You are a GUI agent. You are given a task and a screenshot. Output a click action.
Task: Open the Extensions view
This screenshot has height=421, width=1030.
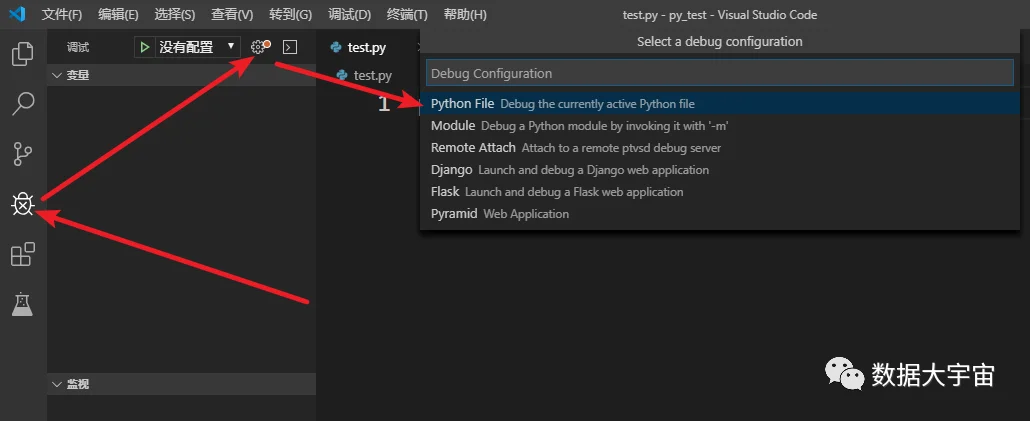23,255
